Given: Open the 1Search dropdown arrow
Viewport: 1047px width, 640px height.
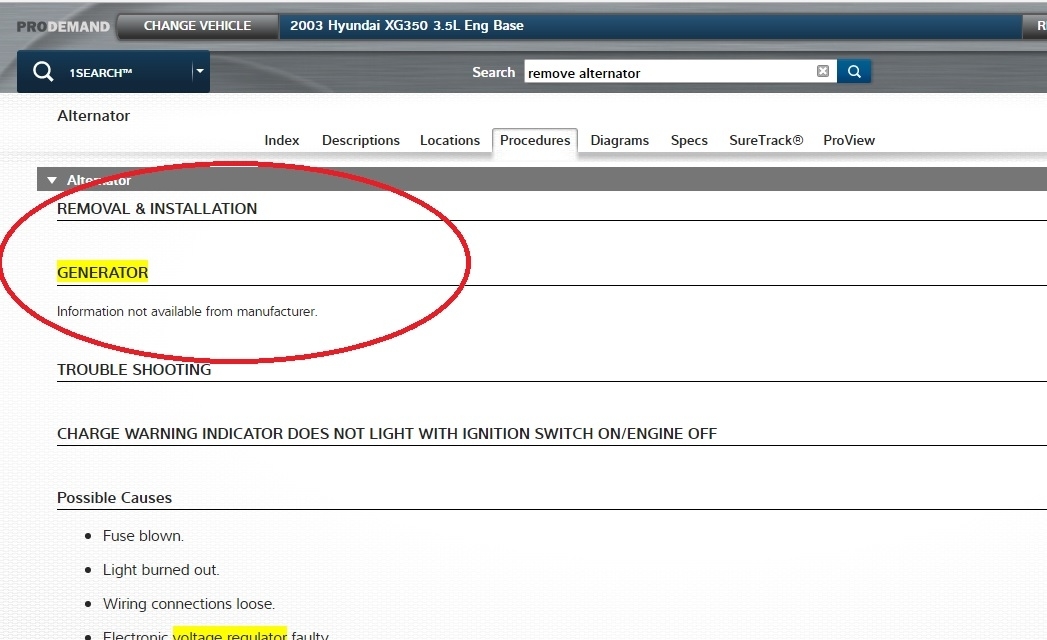Looking at the screenshot, I should [200, 71].
